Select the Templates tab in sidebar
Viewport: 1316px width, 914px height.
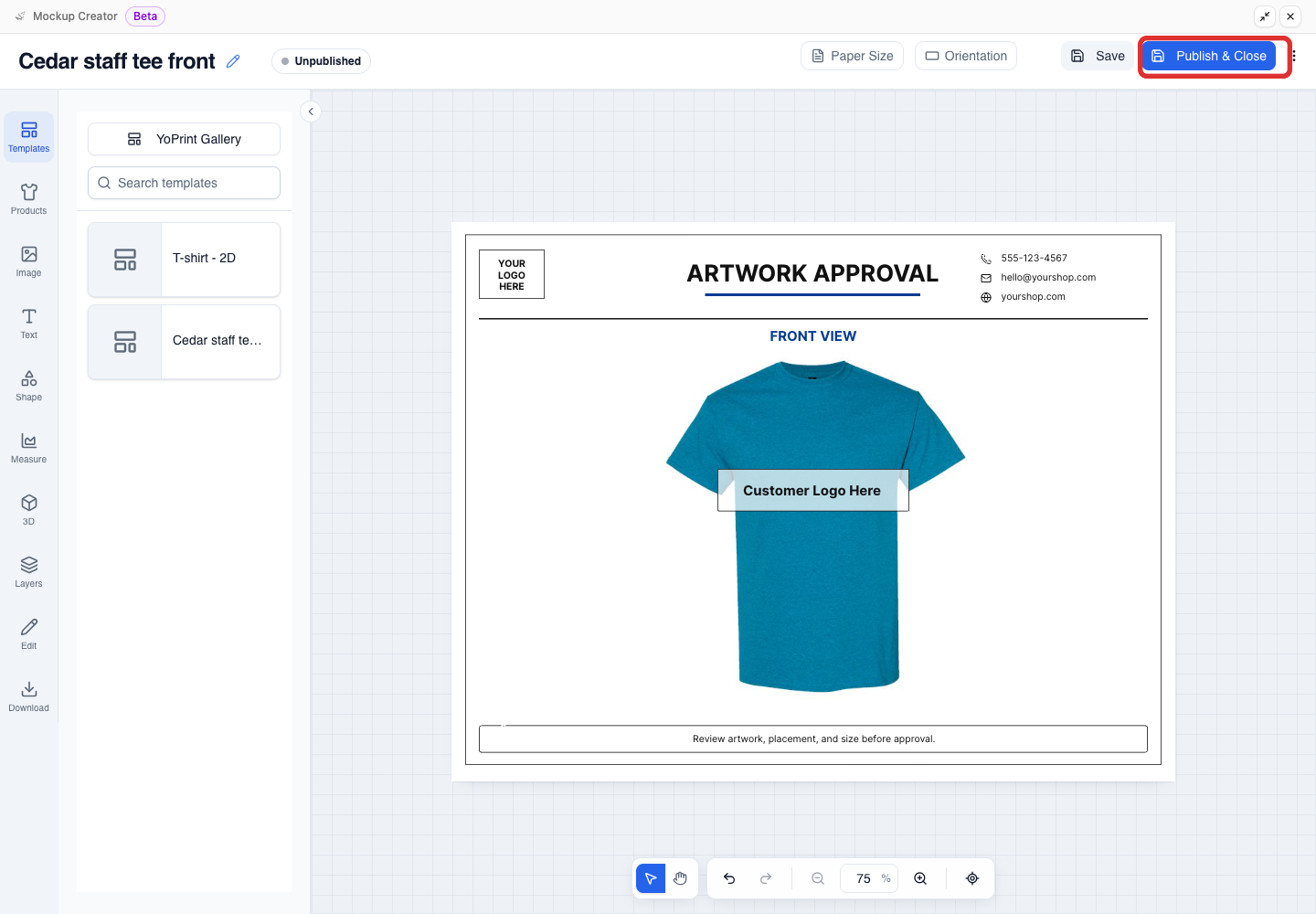pyautogui.click(x=28, y=137)
